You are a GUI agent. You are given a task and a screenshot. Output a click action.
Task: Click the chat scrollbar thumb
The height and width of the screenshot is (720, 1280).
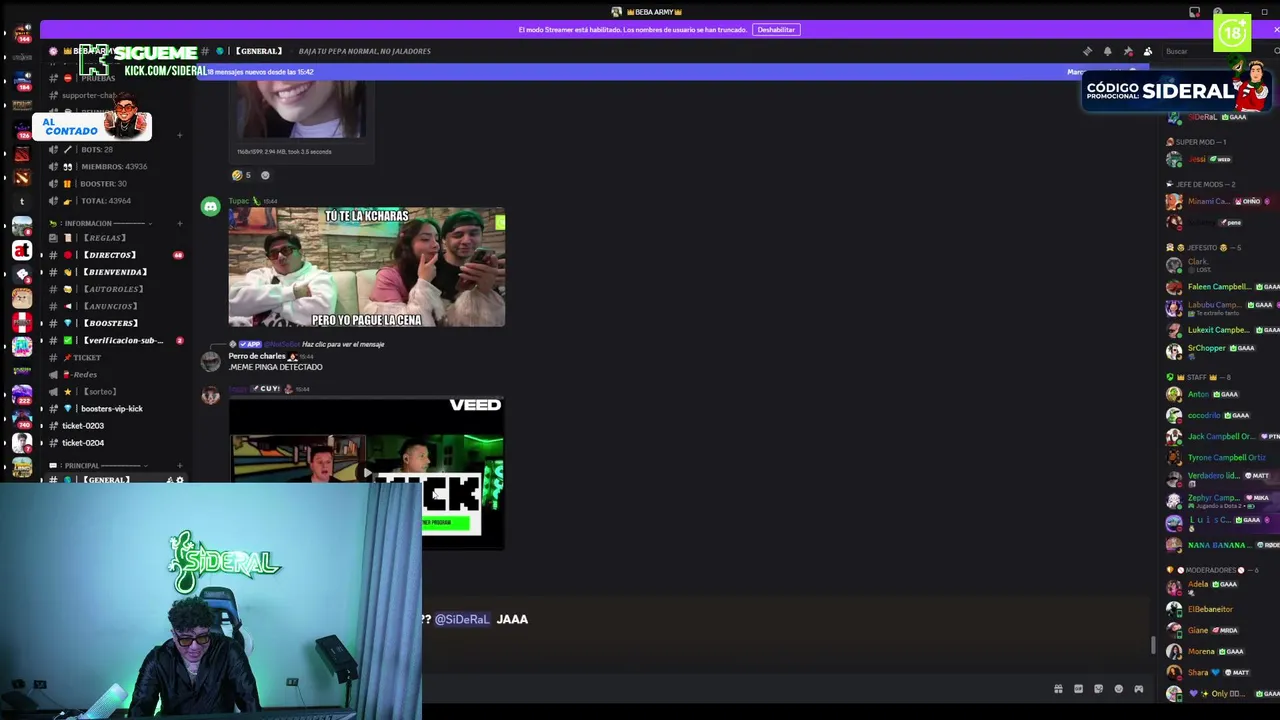[1153, 646]
